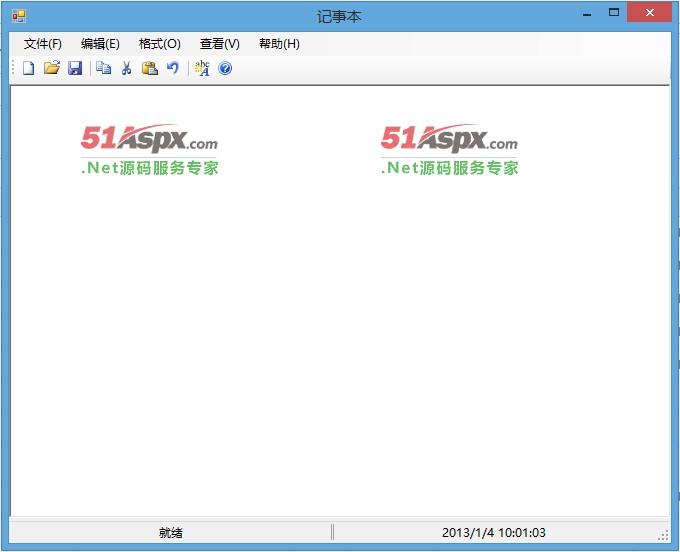Click the window resize grip in corner
Screen dimensions: 680x552
click(663, 536)
